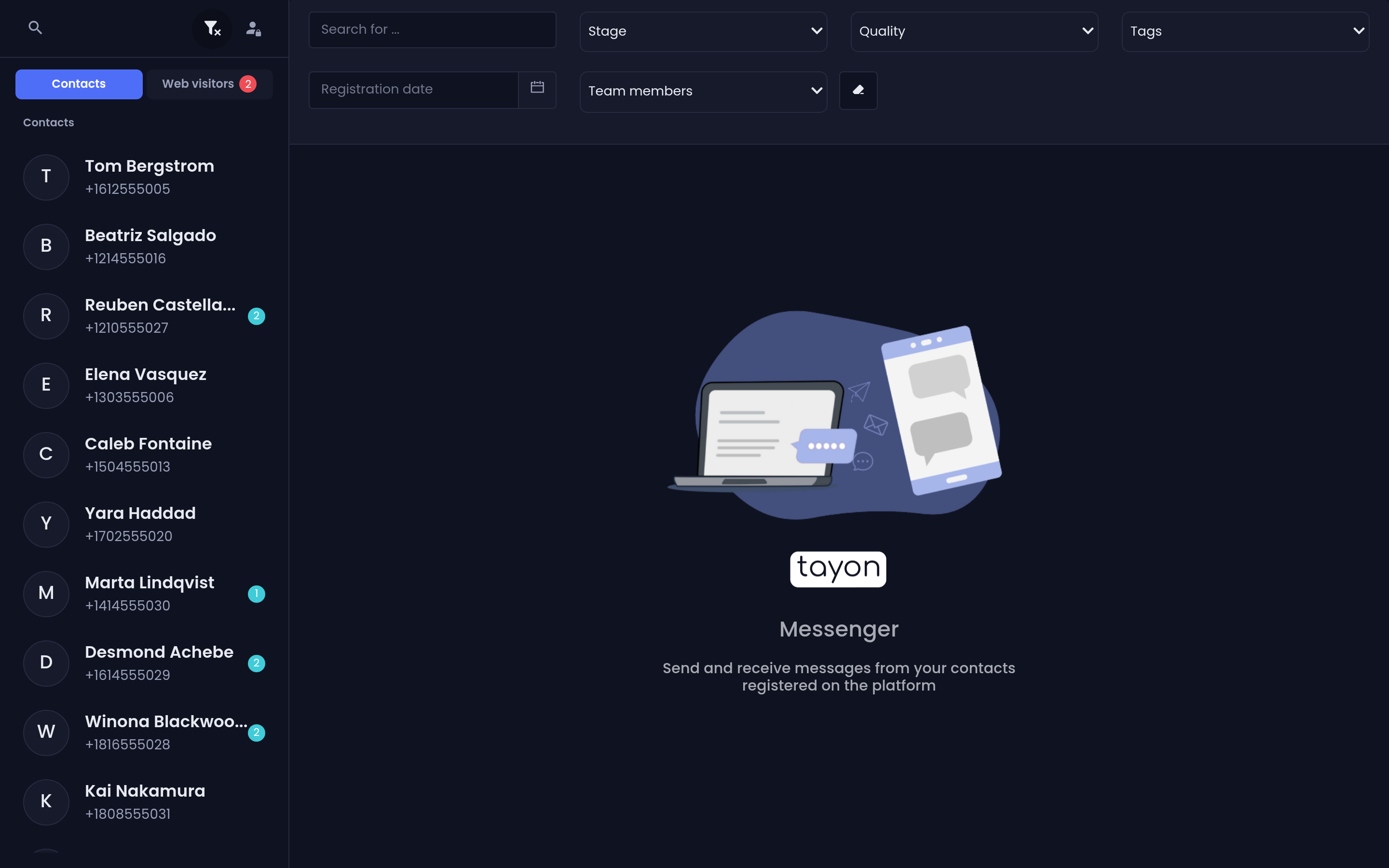Click the Y avatar for Yara Haddad
Viewport: 1389px width, 868px height.
tap(46, 524)
